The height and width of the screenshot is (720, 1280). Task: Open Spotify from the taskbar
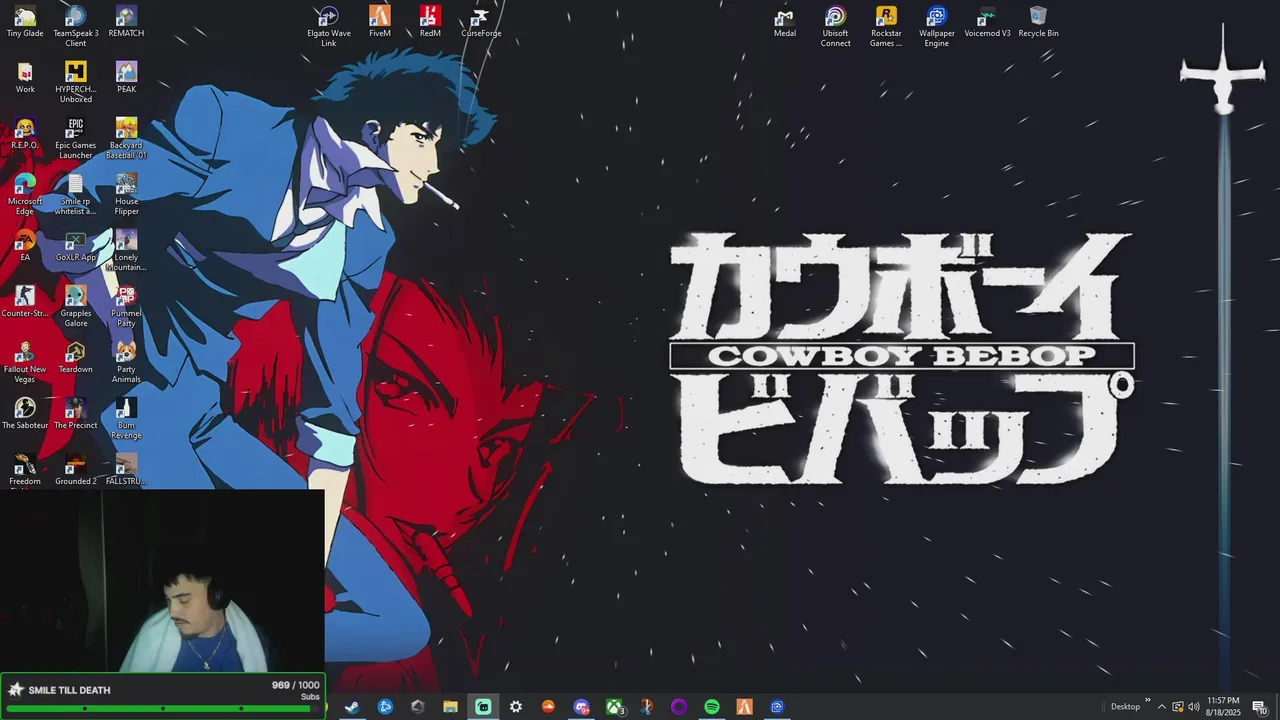[x=712, y=707]
